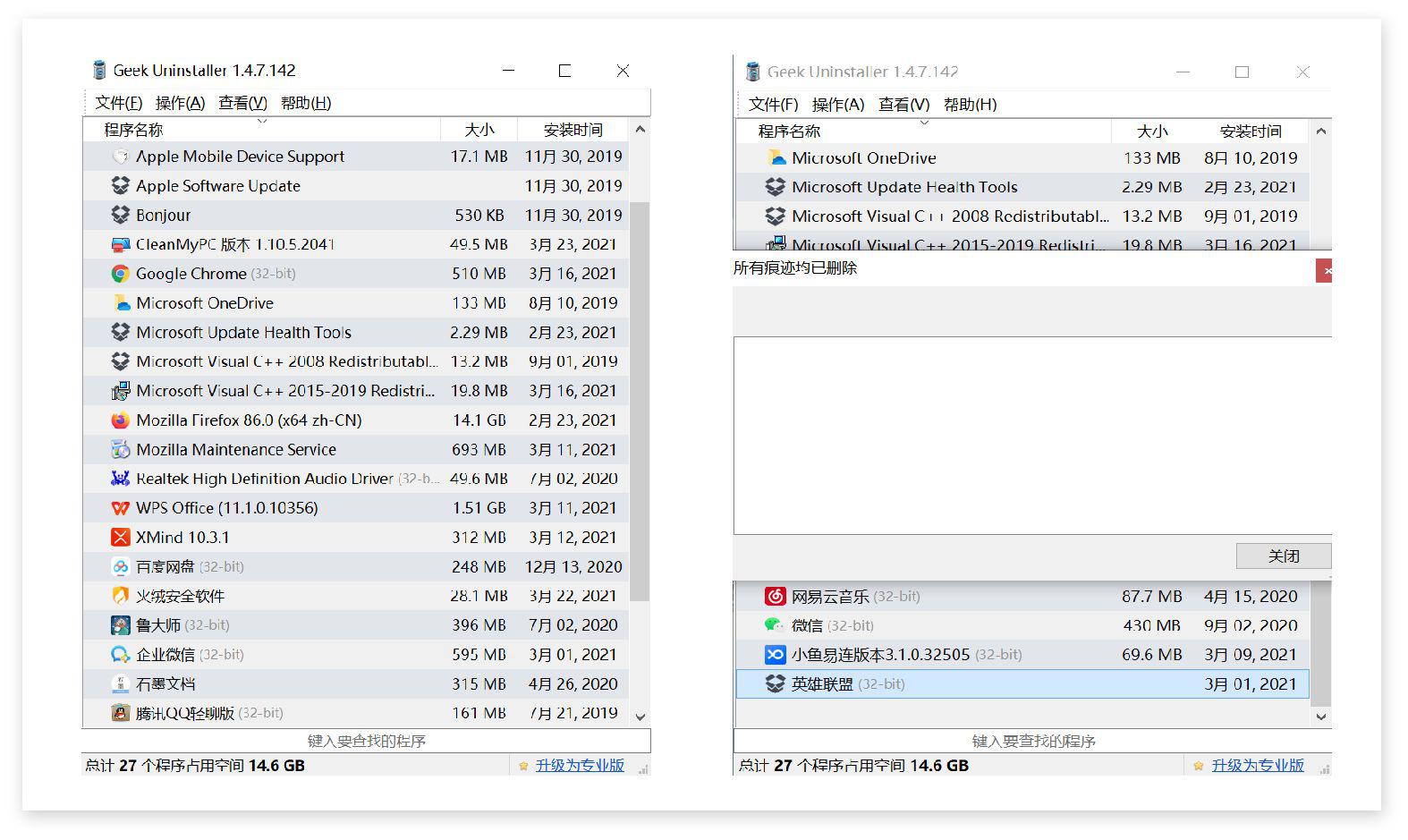
Task: Open 帮助(H) menu in left window
Action: pyautogui.click(x=306, y=103)
